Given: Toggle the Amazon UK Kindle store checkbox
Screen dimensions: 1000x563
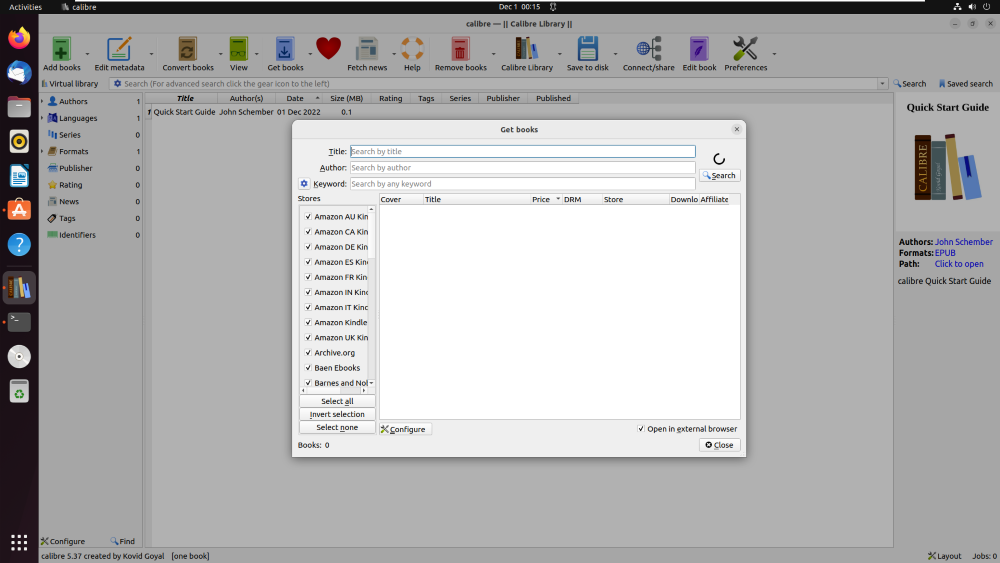Looking at the screenshot, I should [308, 337].
